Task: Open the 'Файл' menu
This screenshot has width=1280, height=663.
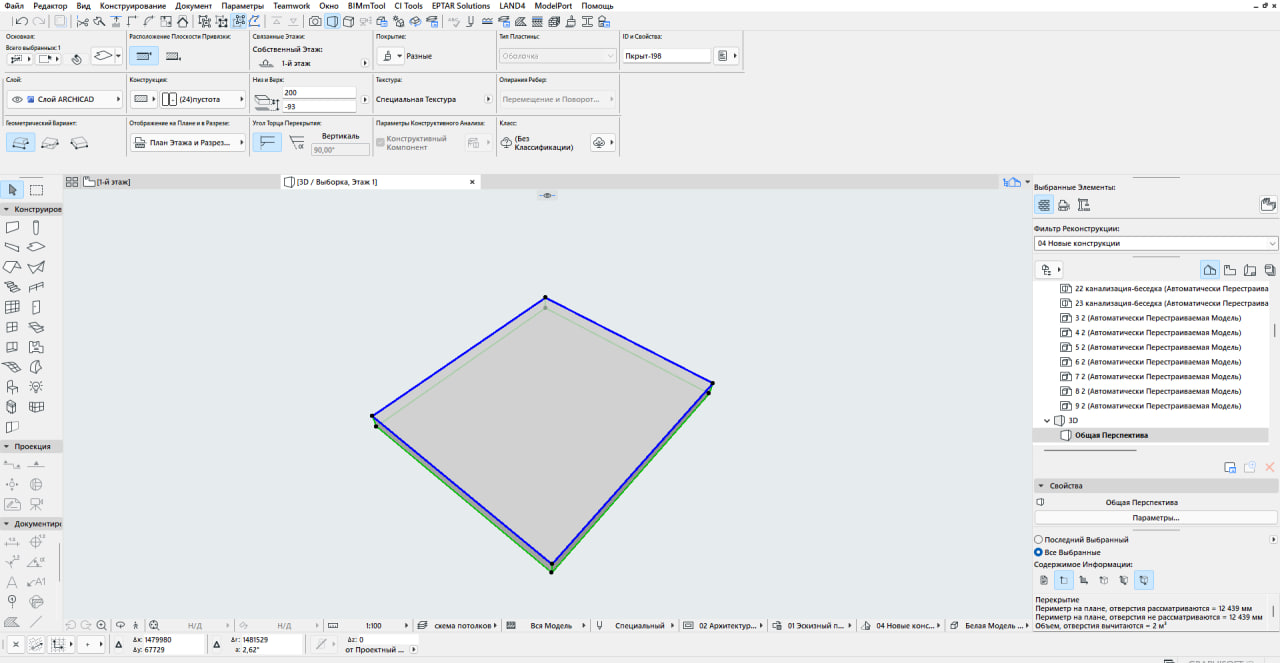Action: [x=14, y=6]
